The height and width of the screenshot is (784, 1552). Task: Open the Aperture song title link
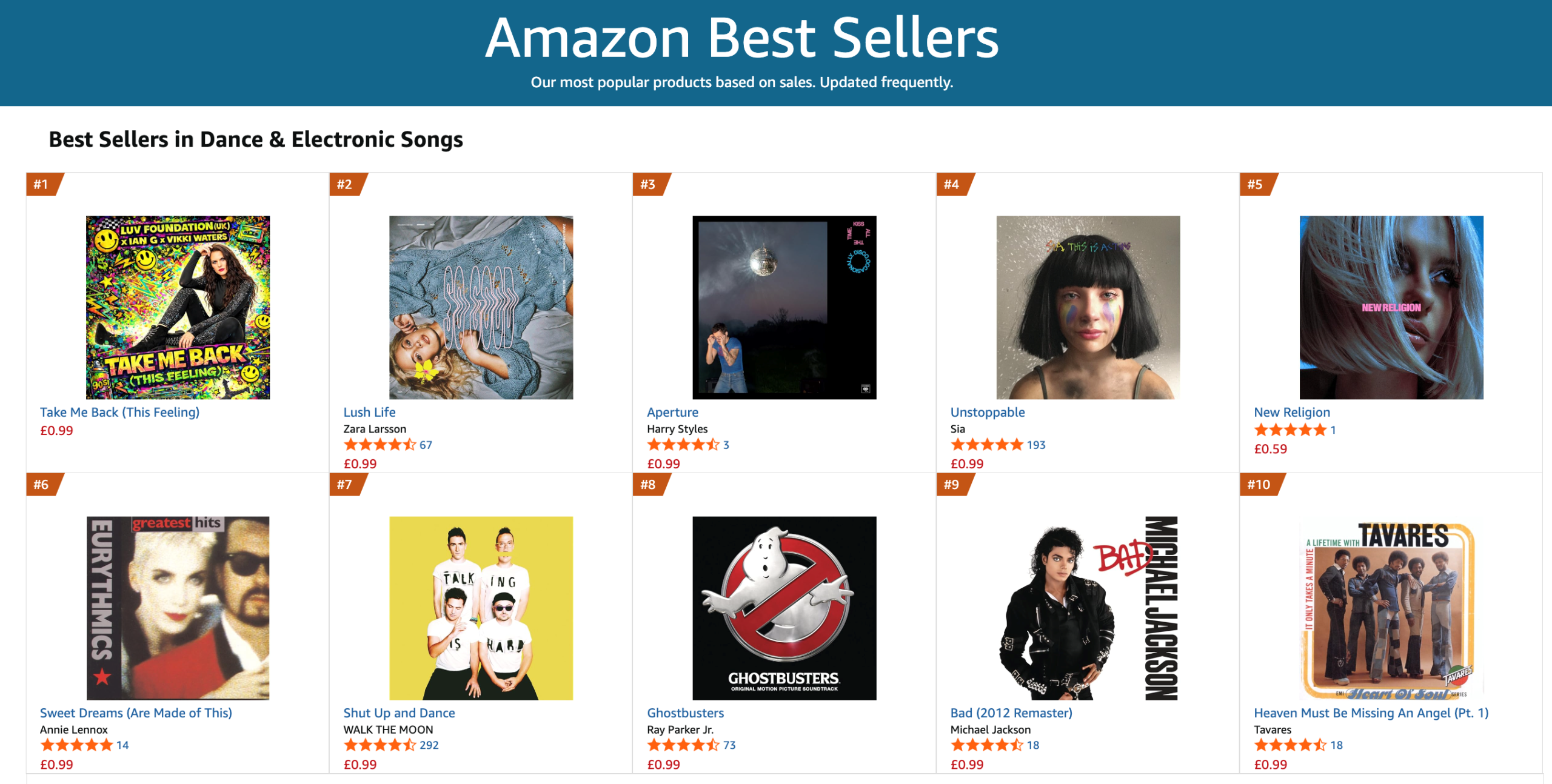point(672,412)
